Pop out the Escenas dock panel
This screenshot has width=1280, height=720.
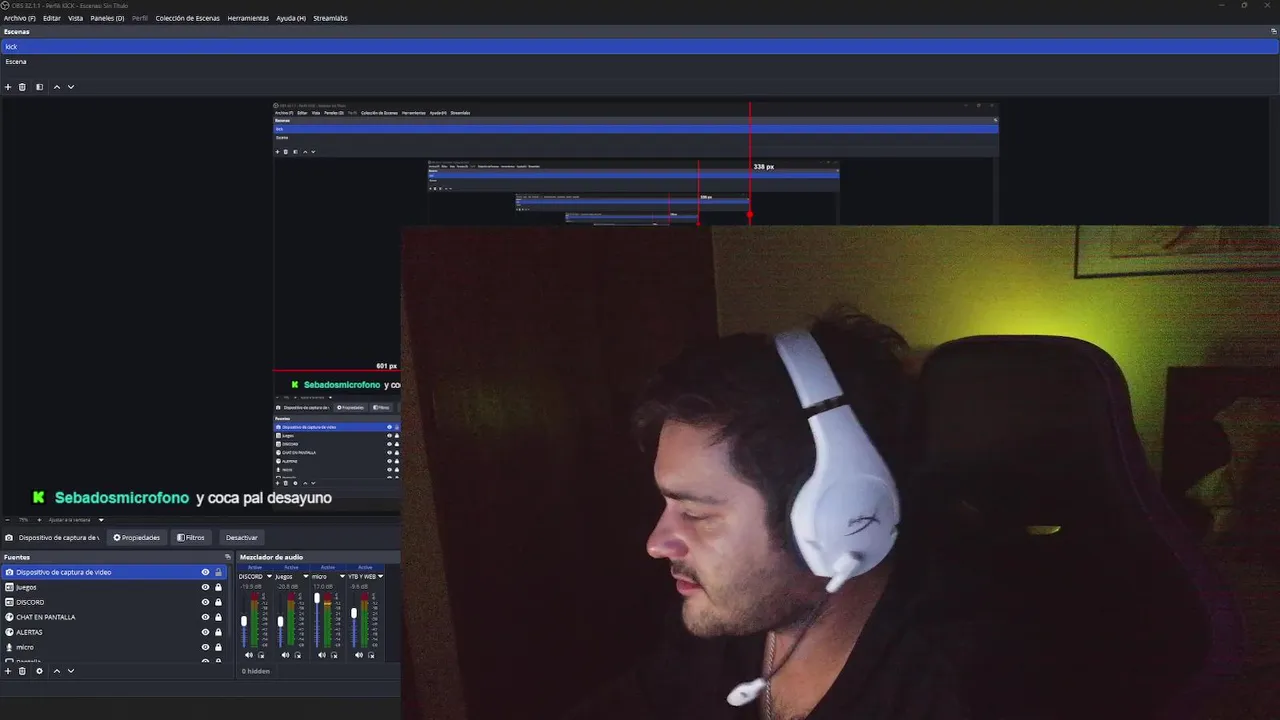tap(1274, 31)
